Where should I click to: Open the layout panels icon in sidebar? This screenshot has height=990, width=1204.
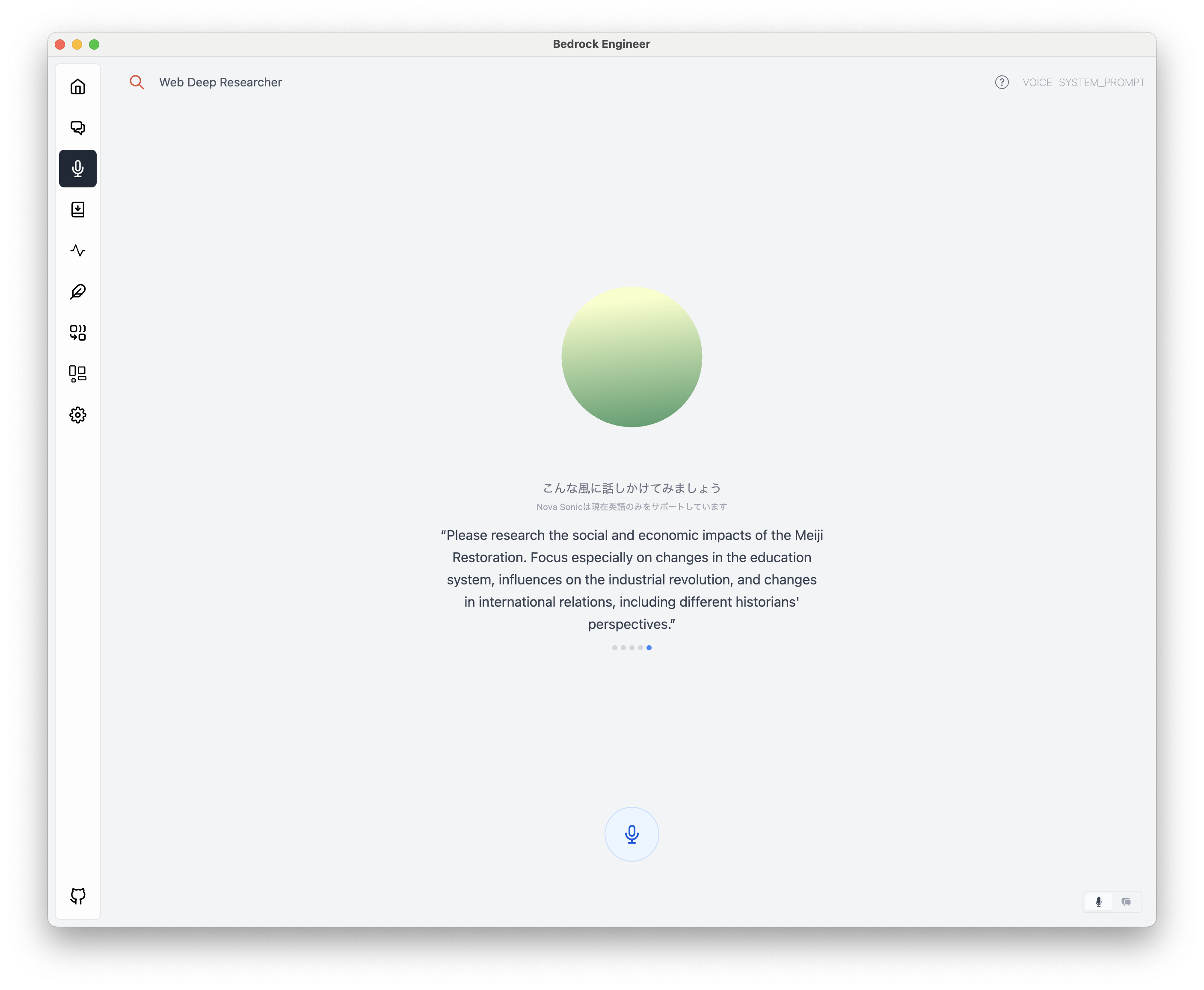coord(77,374)
